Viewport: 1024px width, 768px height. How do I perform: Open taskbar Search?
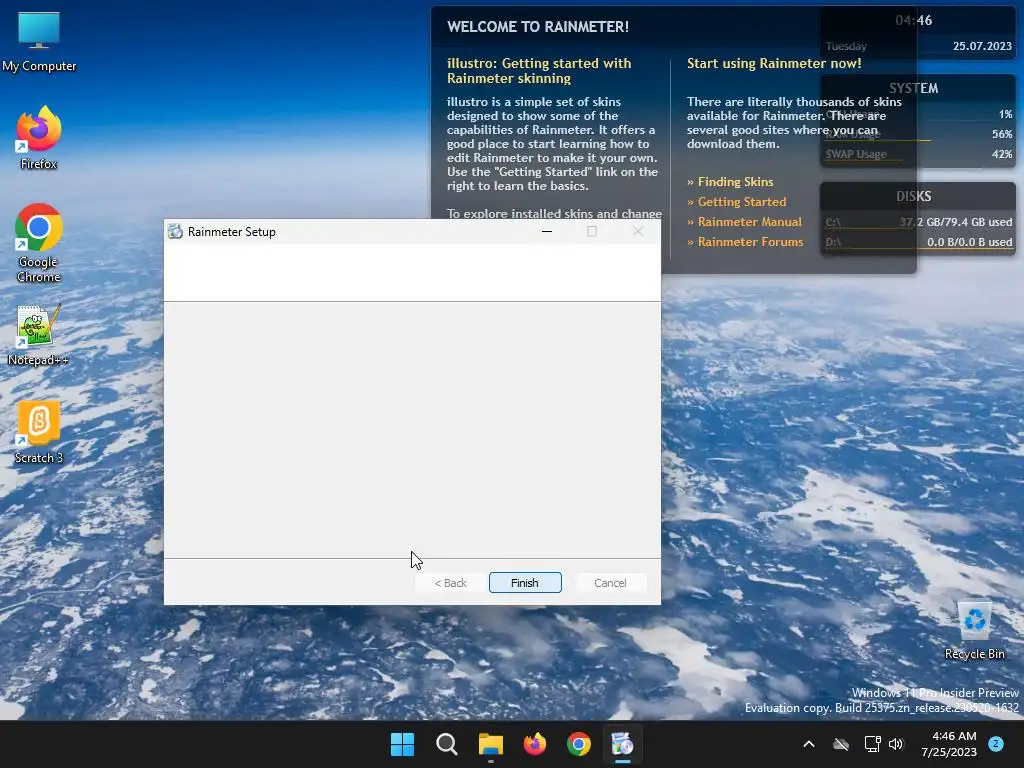(x=447, y=744)
